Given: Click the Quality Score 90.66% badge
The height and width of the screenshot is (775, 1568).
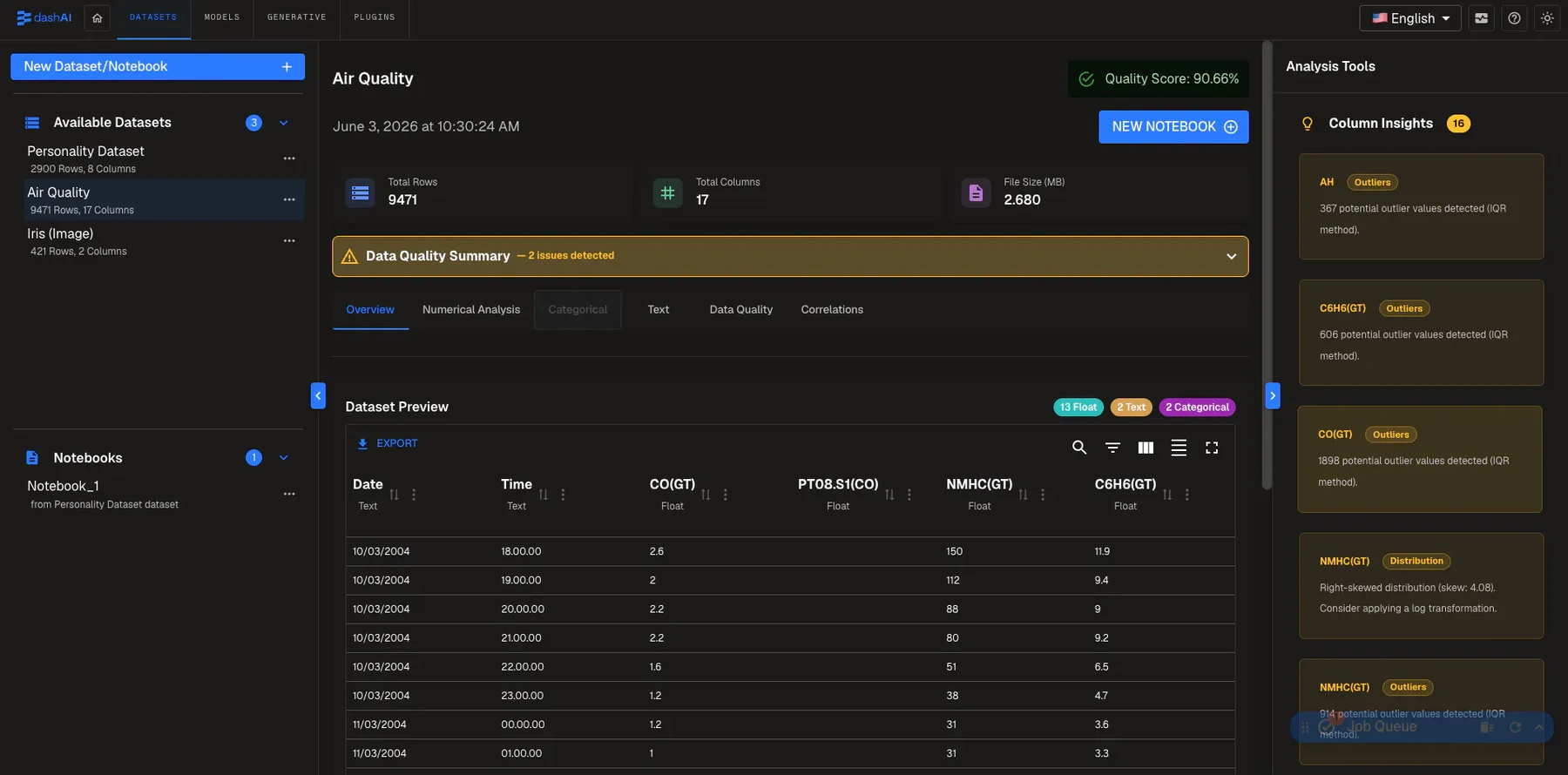Looking at the screenshot, I should click(1159, 79).
